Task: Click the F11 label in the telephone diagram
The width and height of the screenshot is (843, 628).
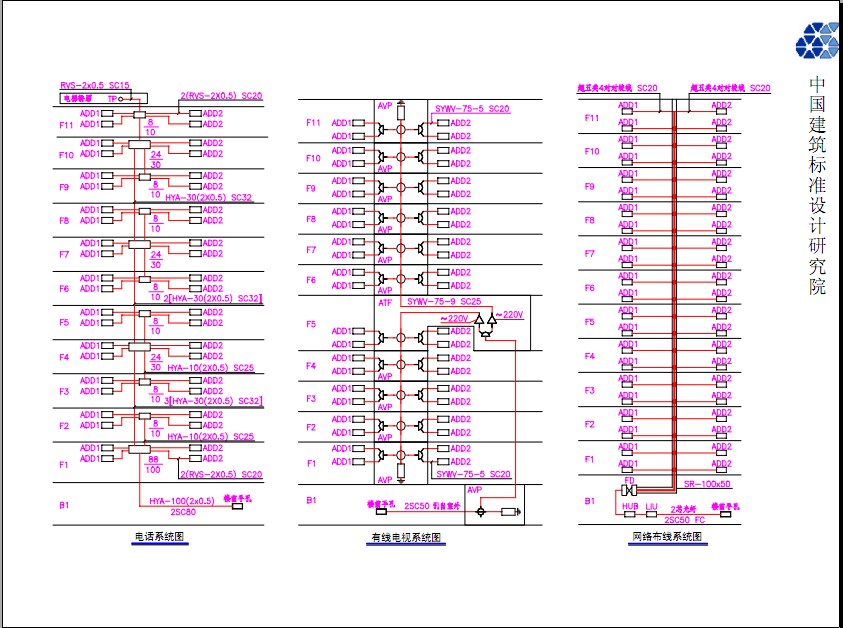Action: pyautogui.click(x=66, y=125)
